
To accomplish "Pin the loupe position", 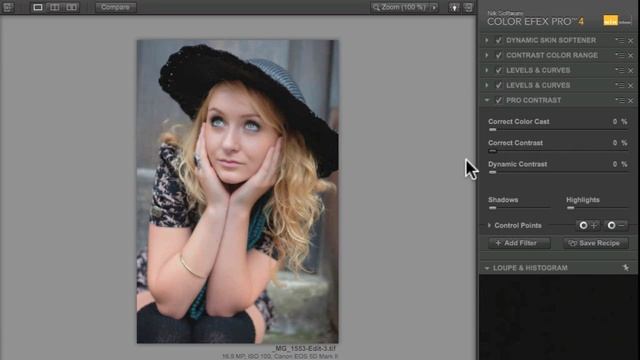I will (626, 268).
